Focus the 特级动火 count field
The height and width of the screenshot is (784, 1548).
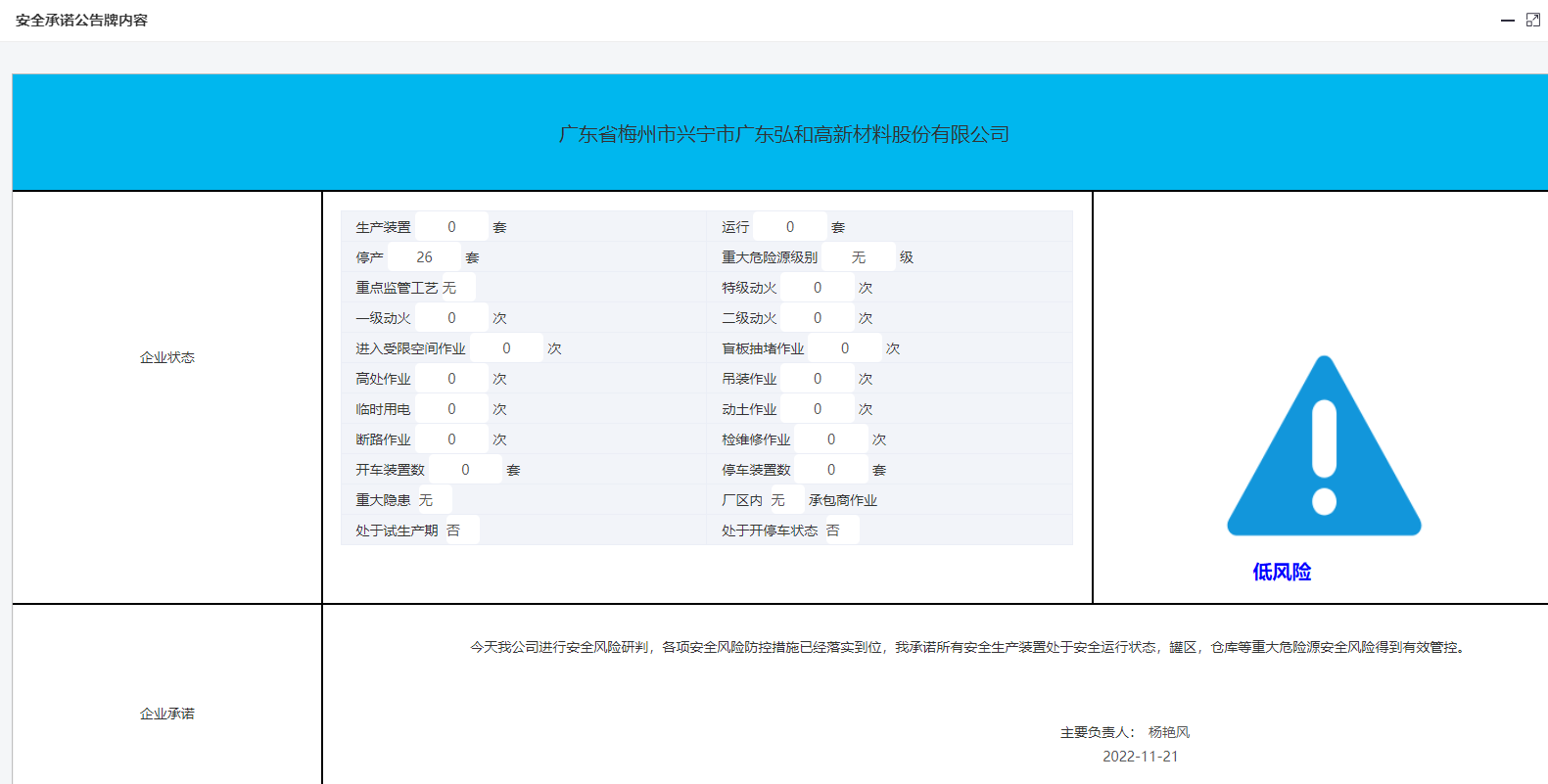coord(818,288)
